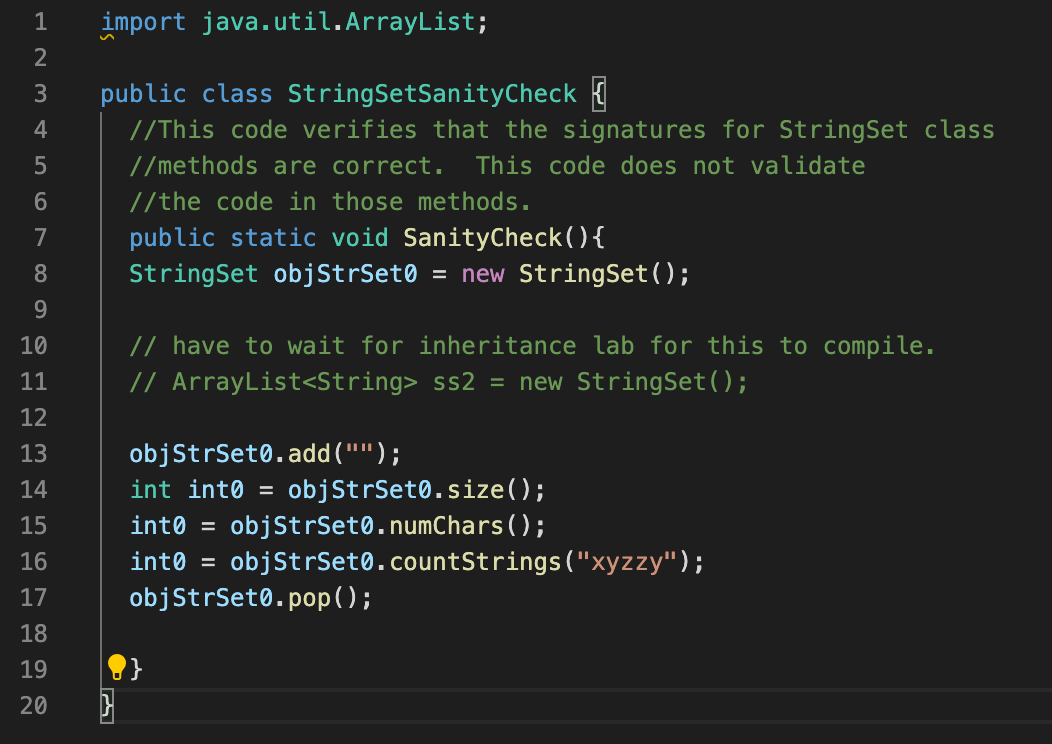This screenshot has height=744, width=1052.
Task: Click the variable objStrSet0 on line 8
Action: point(344,273)
